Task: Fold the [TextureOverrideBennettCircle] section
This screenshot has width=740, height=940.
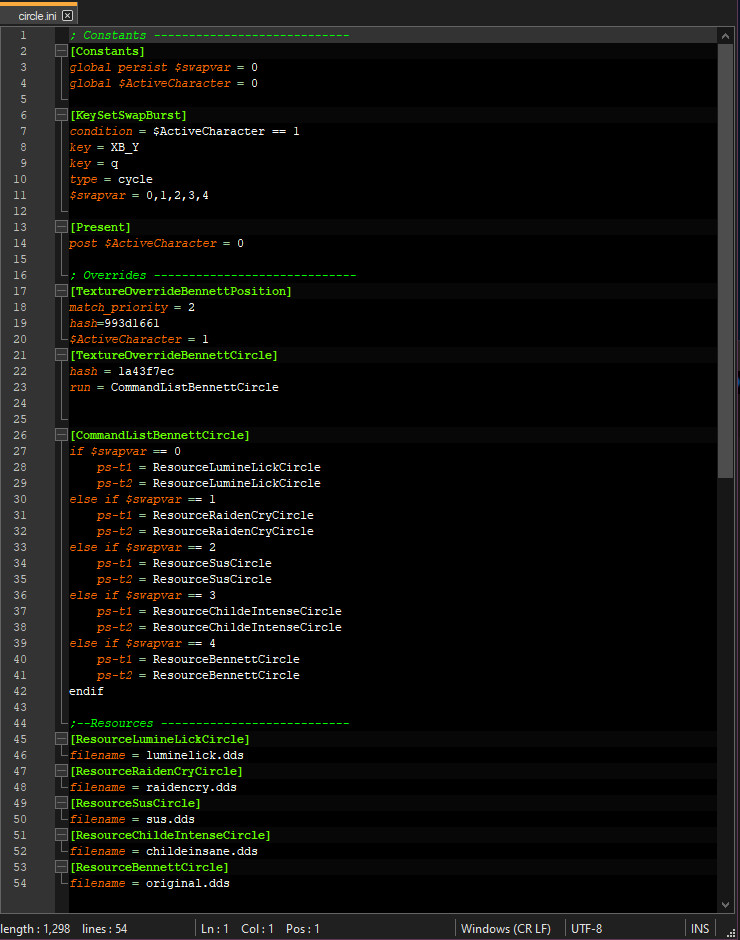Action: click(x=61, y=355)
